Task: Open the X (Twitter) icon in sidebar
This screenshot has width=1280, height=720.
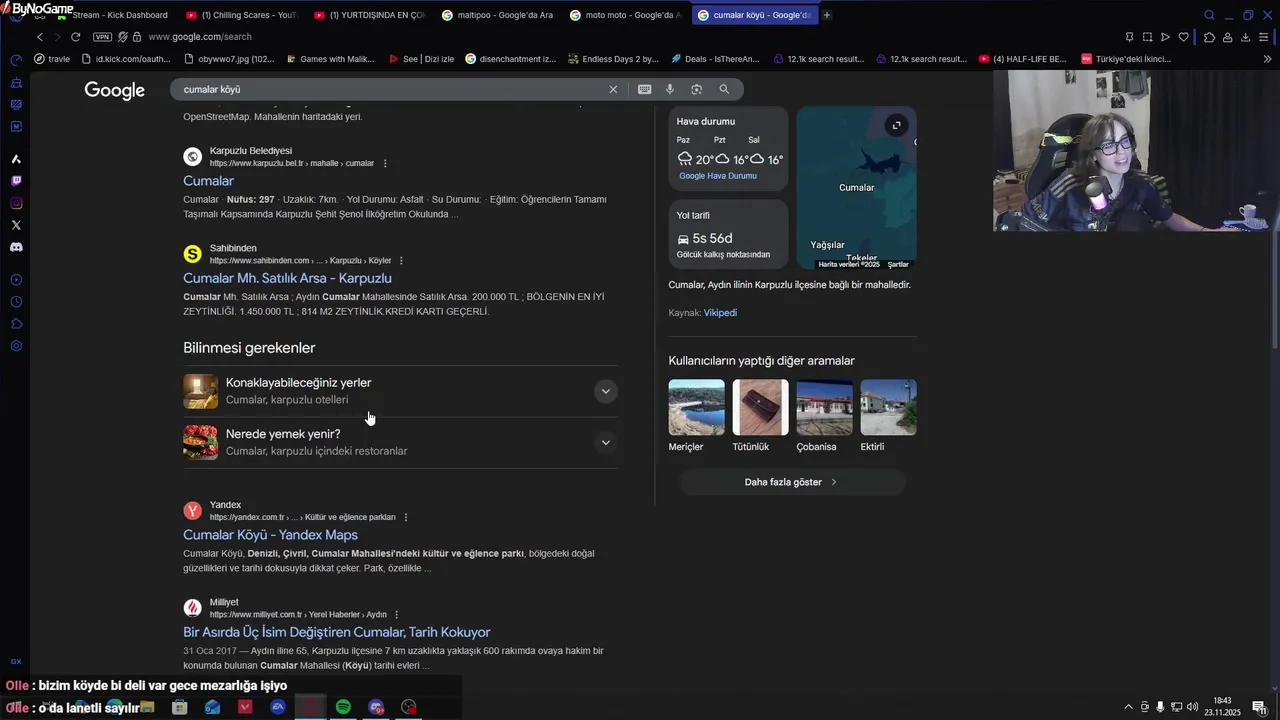Action: point(16,225)
